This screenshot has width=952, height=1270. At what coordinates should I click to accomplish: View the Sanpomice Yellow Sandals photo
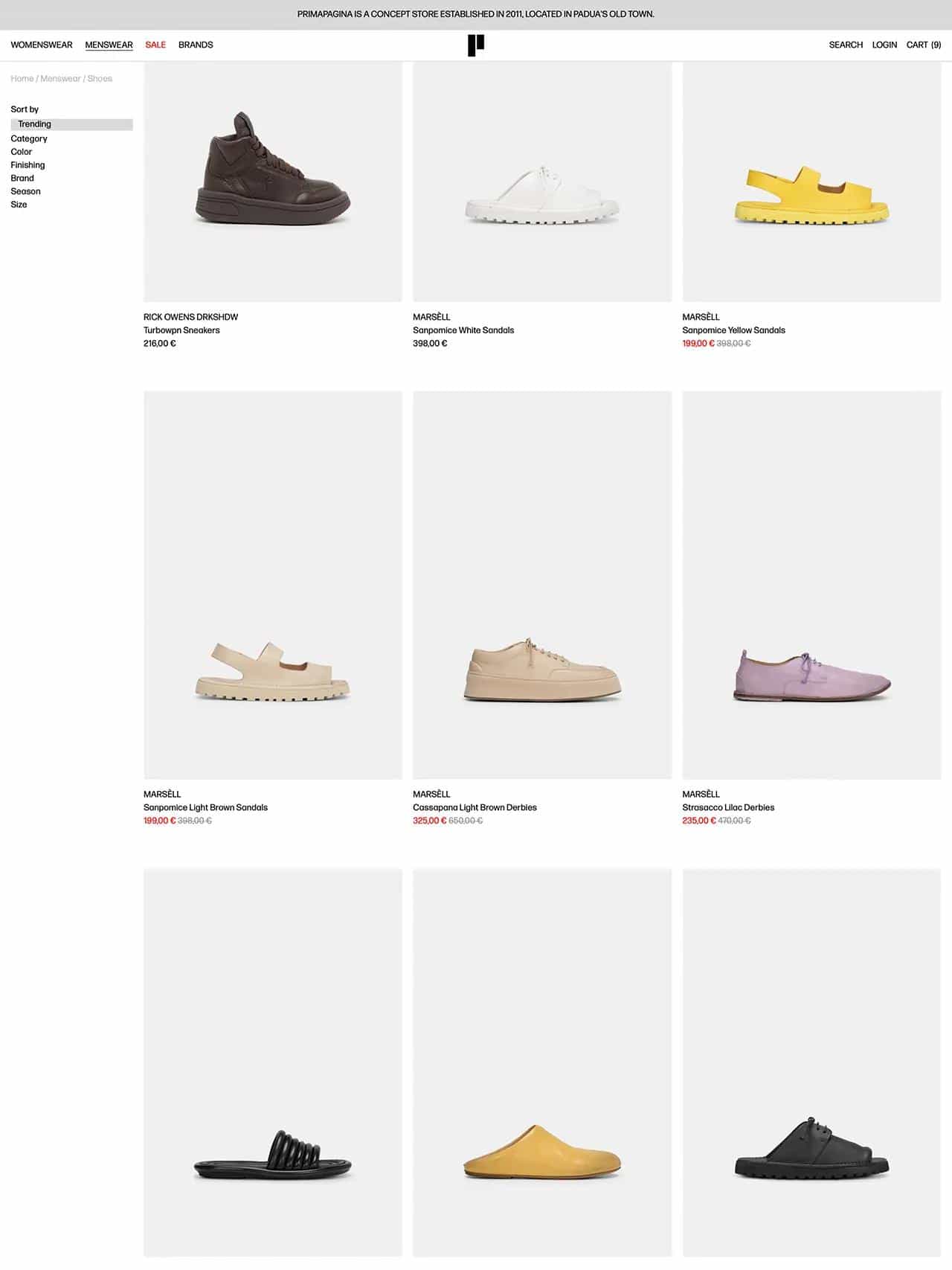coord(811,182)
